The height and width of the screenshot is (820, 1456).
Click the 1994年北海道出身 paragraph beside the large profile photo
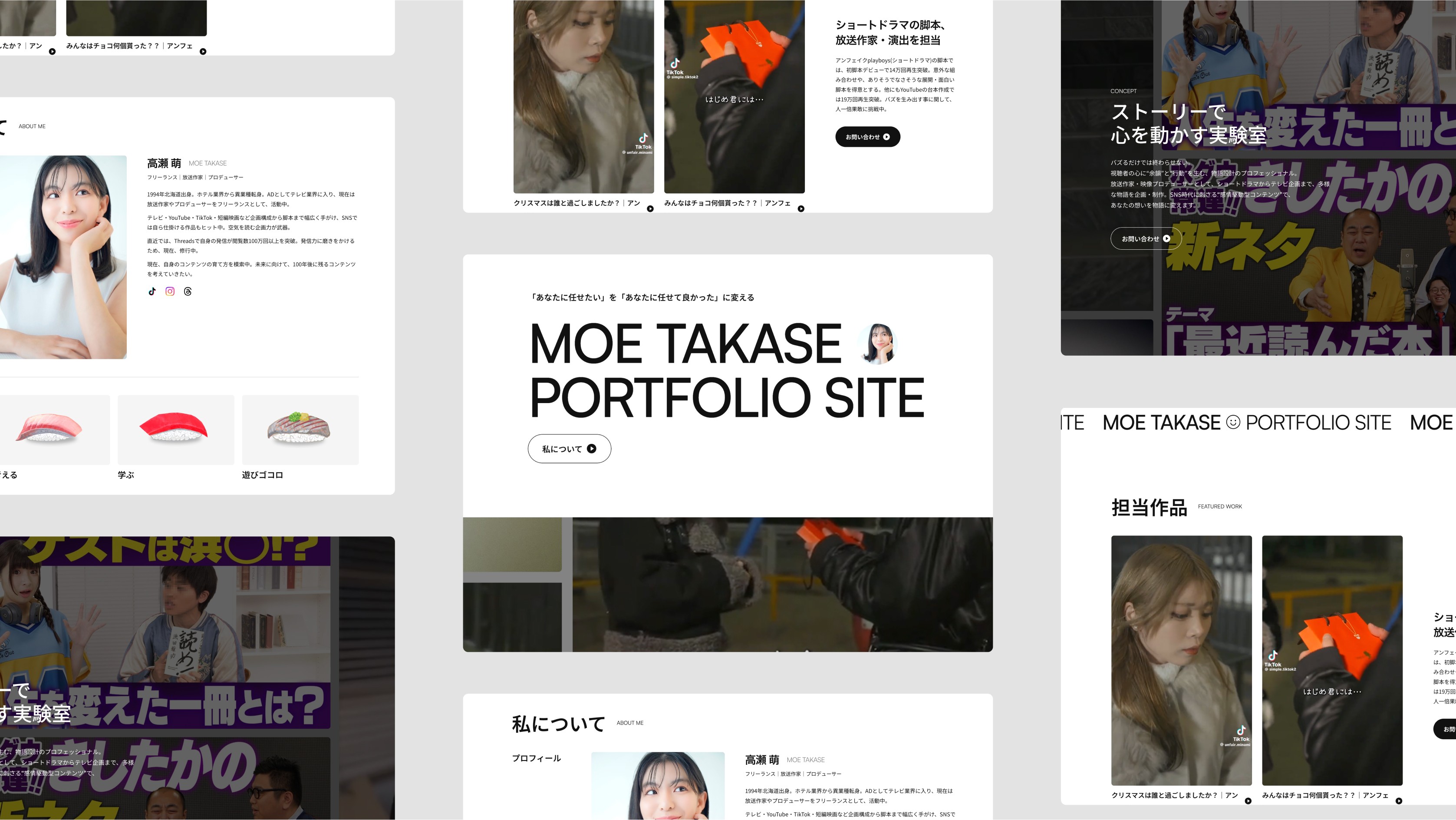tap(251, 199)
